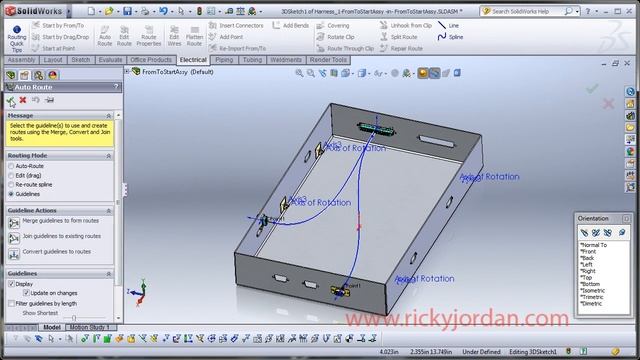The image size is (640, 360).
Task: Click the Auto Route ribbon icon
Action: click(104, 36)
